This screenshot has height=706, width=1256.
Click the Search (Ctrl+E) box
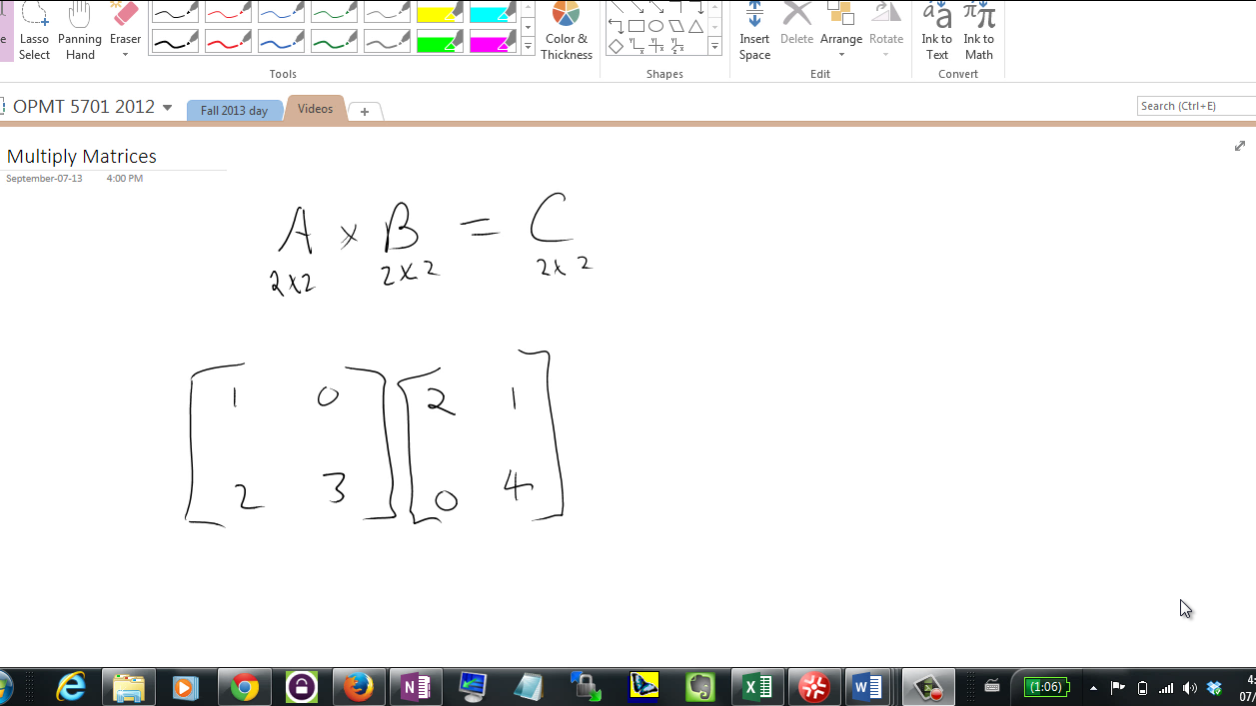pos(1195,106)
